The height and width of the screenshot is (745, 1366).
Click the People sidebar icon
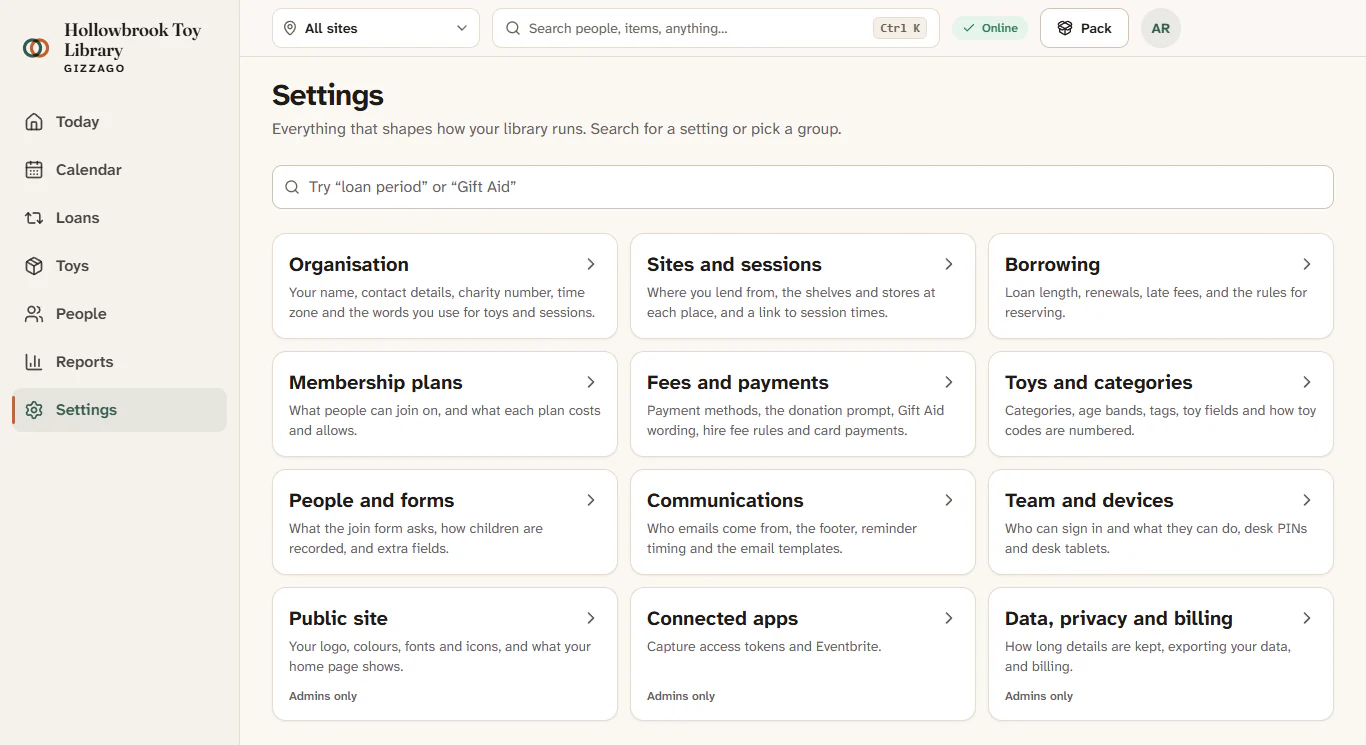34,314
